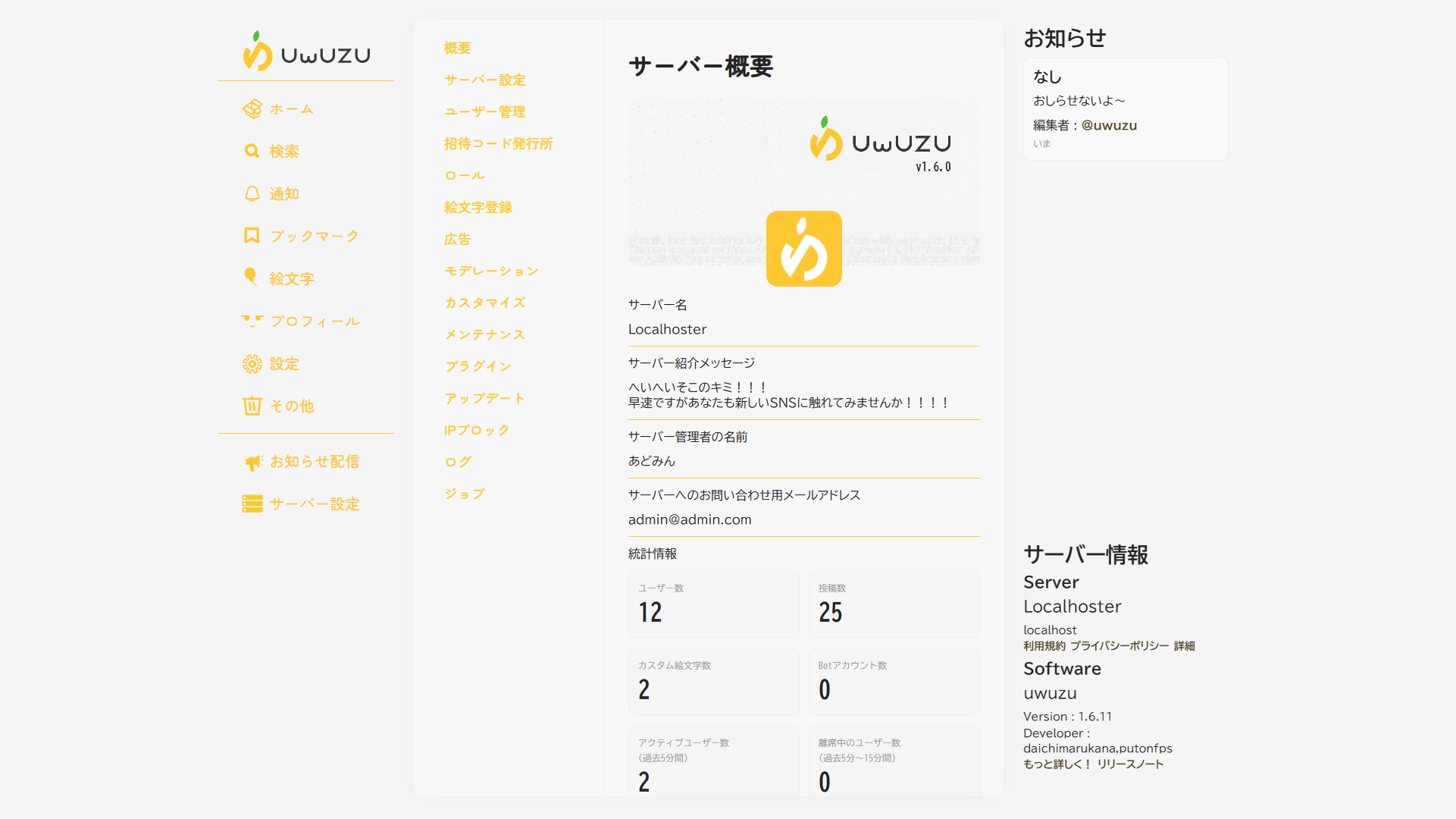Open the プライバシーポリシー link

[x=1119, y=646]
